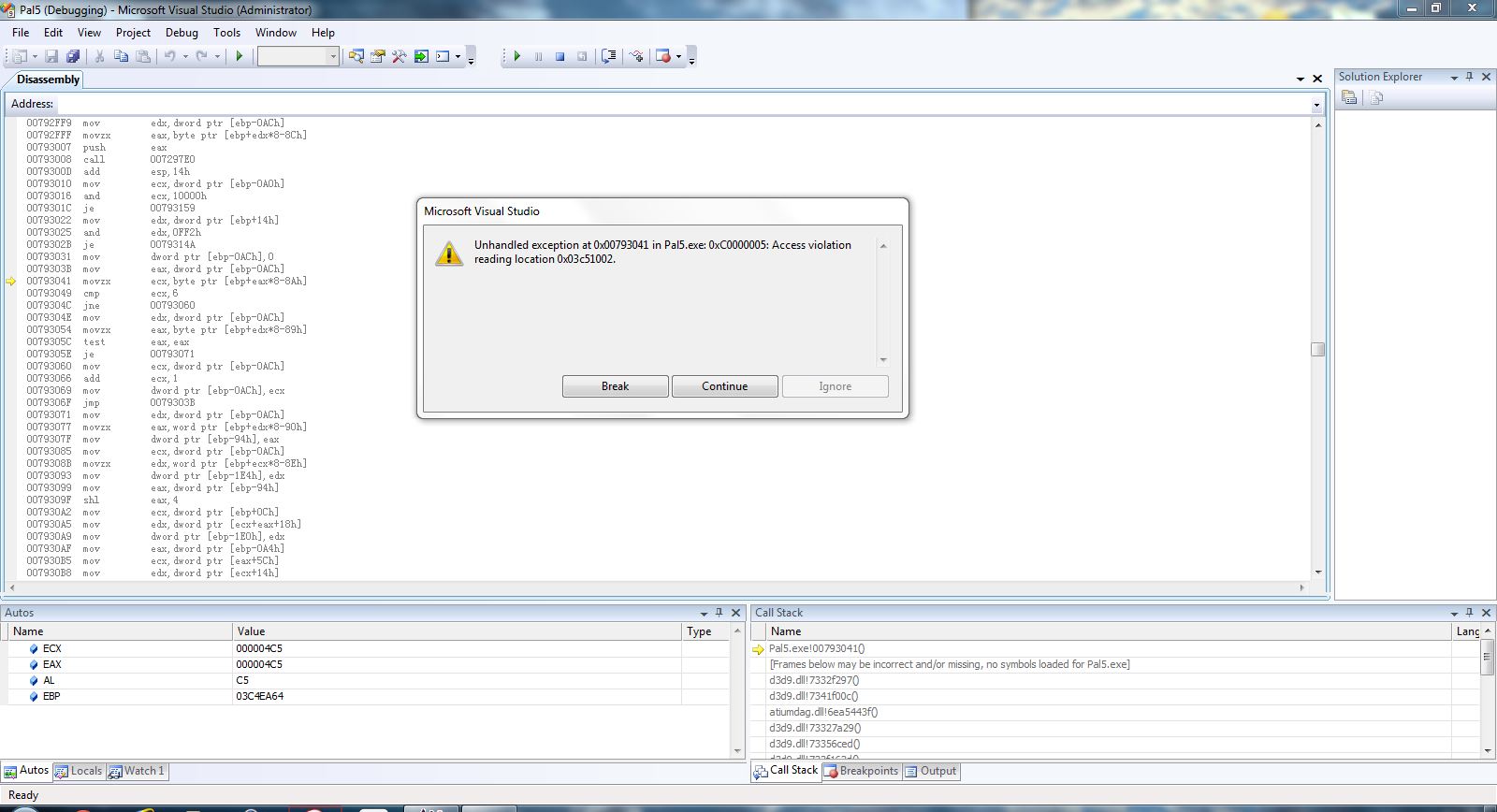Toggle auto-hide pin on Call Stack panel
The height and width of the screenshot is (812, 1497).
[1469, 613]
